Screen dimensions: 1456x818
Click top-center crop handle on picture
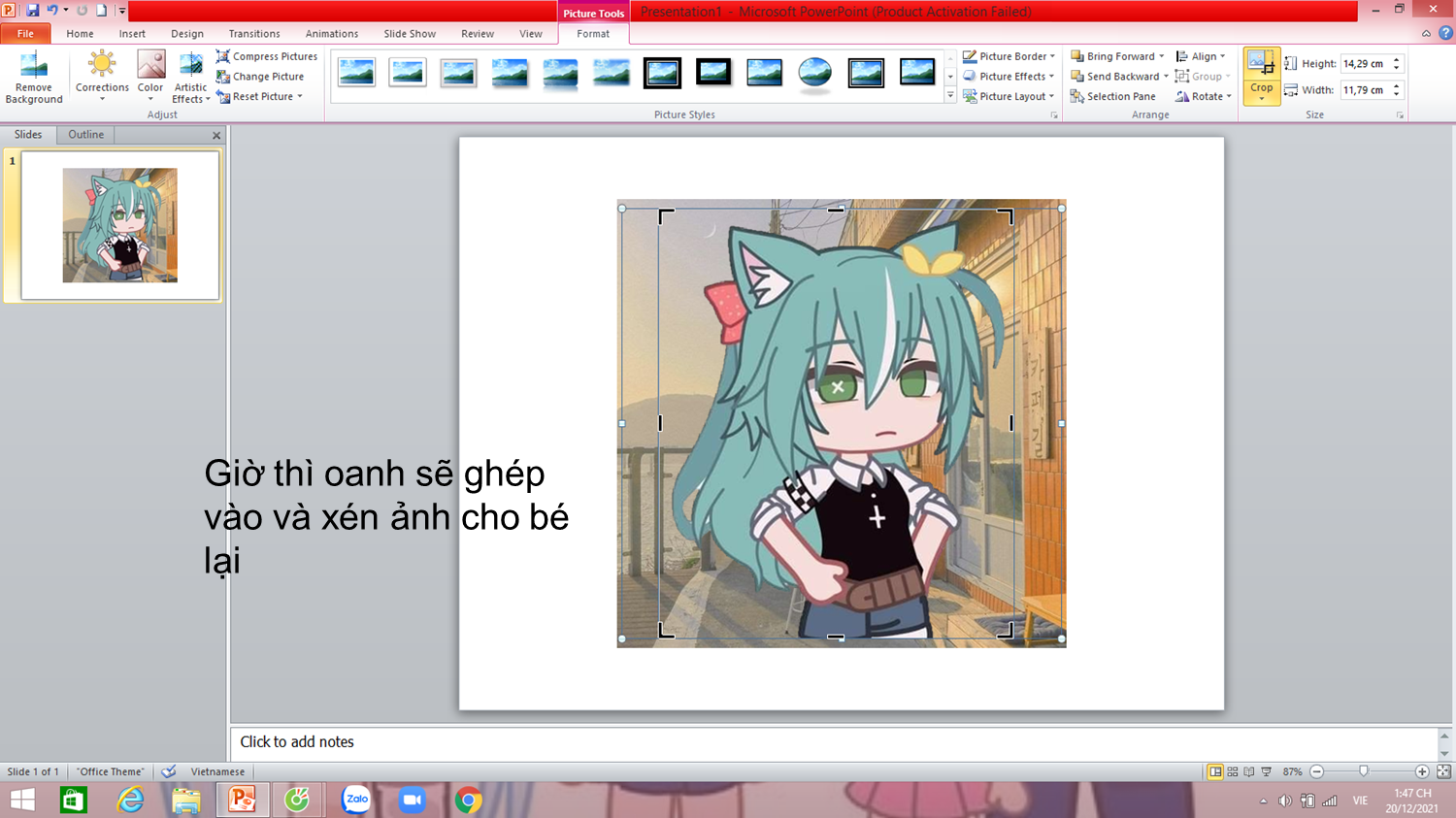coord(836,210)
